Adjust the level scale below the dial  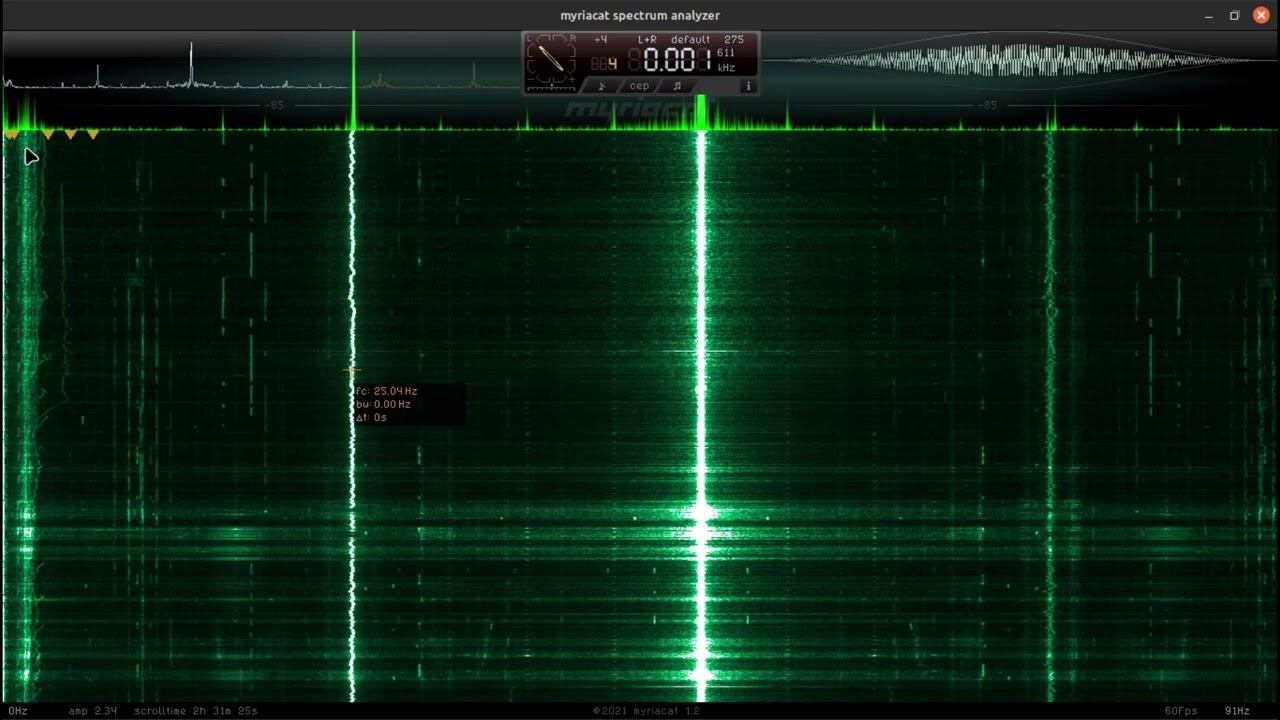(x=551, y=89)
